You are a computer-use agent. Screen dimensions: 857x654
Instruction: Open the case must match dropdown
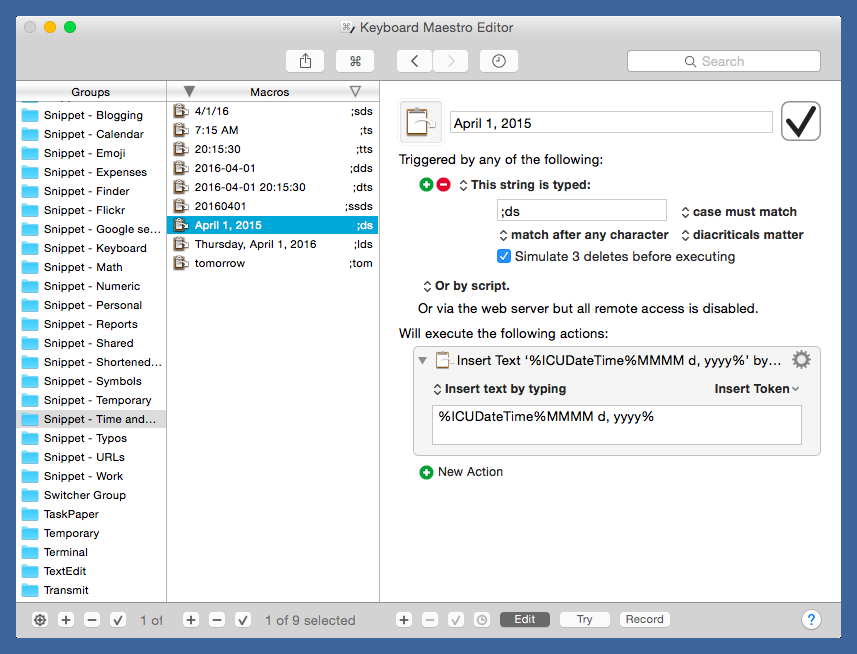739,212
